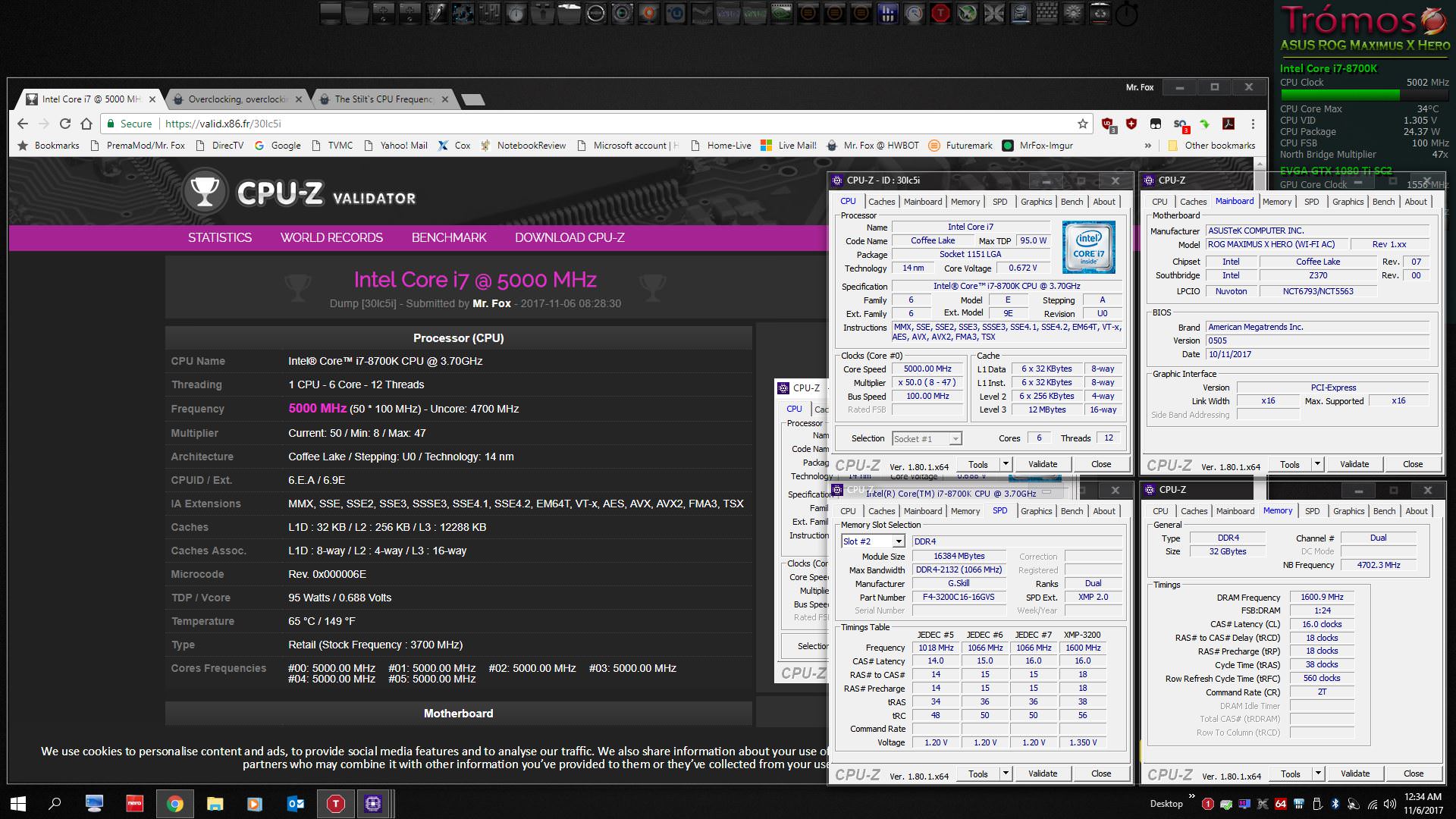Click the Wi-Fi network tray icon
Screen dimensions: 1456x819
click(x=1371, y=804)
